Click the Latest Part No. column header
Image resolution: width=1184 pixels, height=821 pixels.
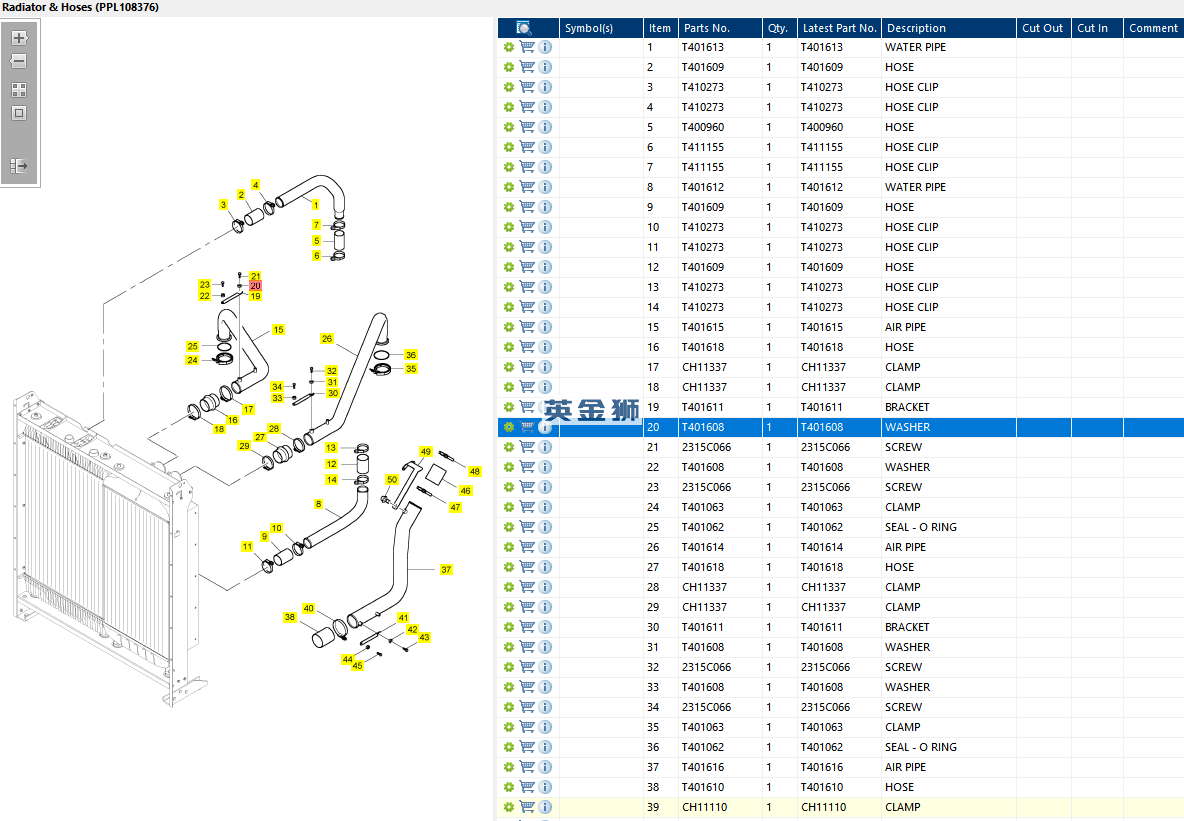click(839, 28)
